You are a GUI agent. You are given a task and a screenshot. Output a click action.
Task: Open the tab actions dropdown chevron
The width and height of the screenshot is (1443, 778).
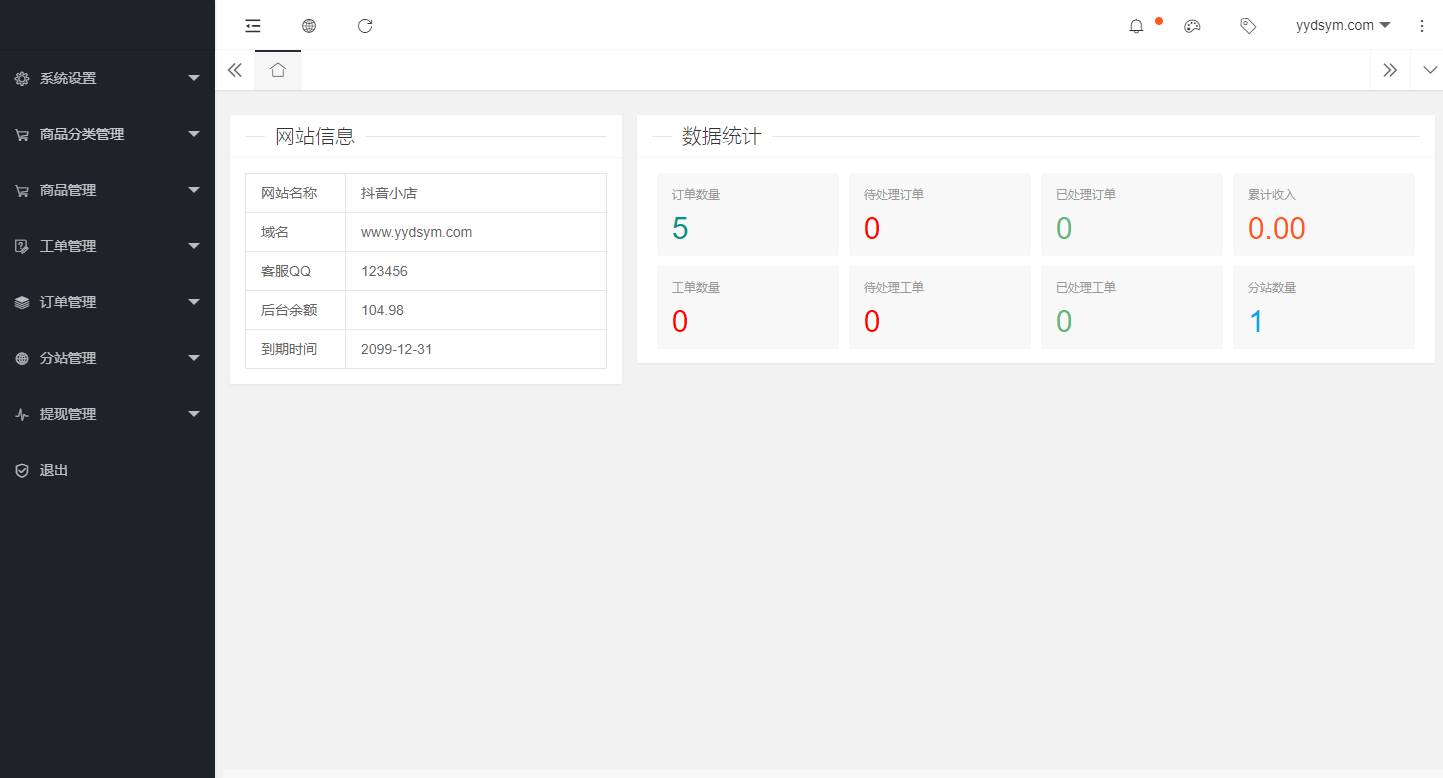point(1430,70)
